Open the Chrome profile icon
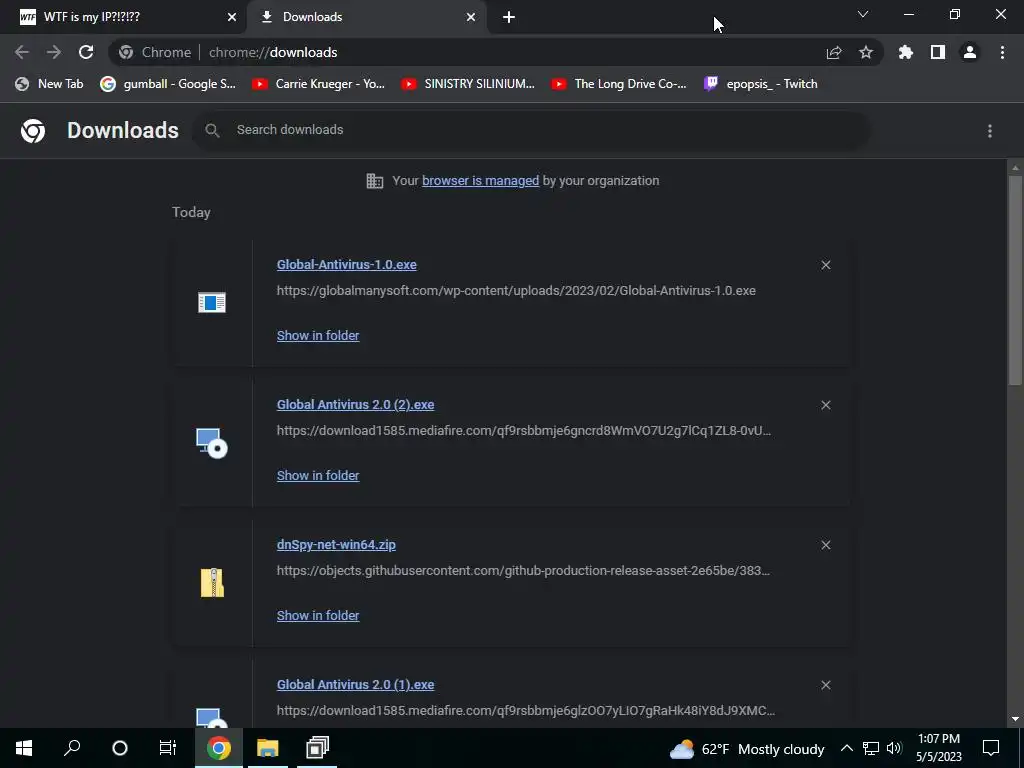 970,52
